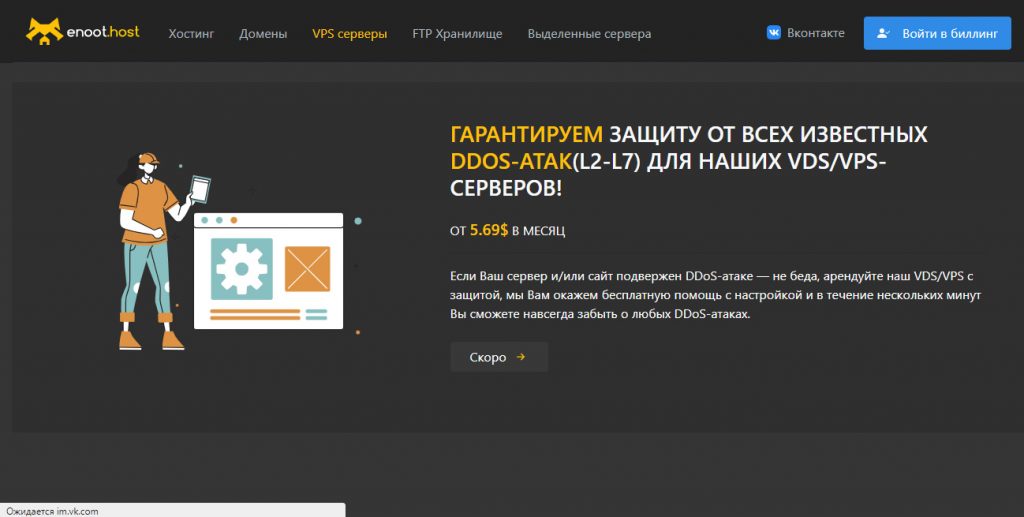Click the enoot.host brand name text

[103, 32]
